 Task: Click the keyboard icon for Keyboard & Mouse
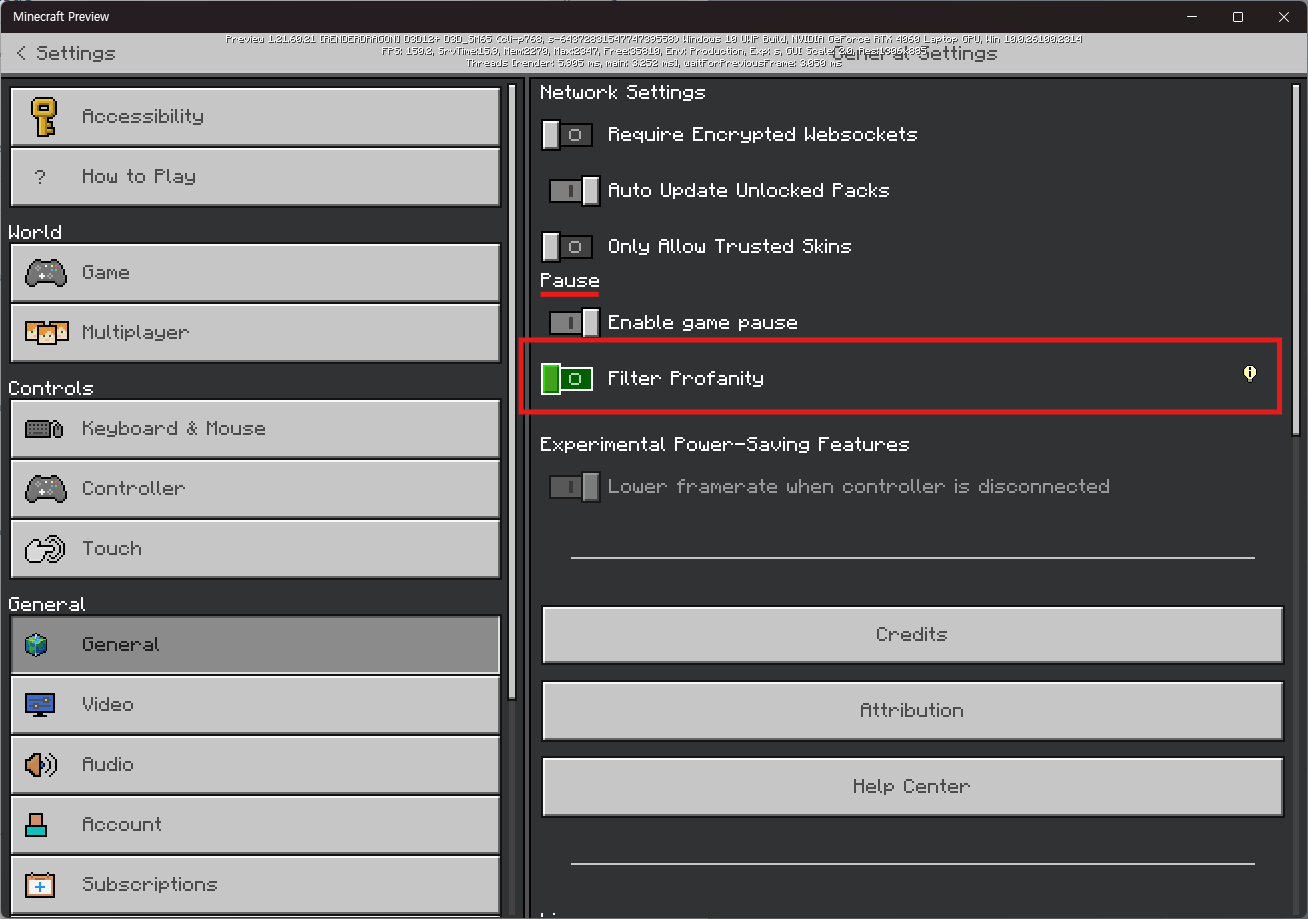click(45, 428)
